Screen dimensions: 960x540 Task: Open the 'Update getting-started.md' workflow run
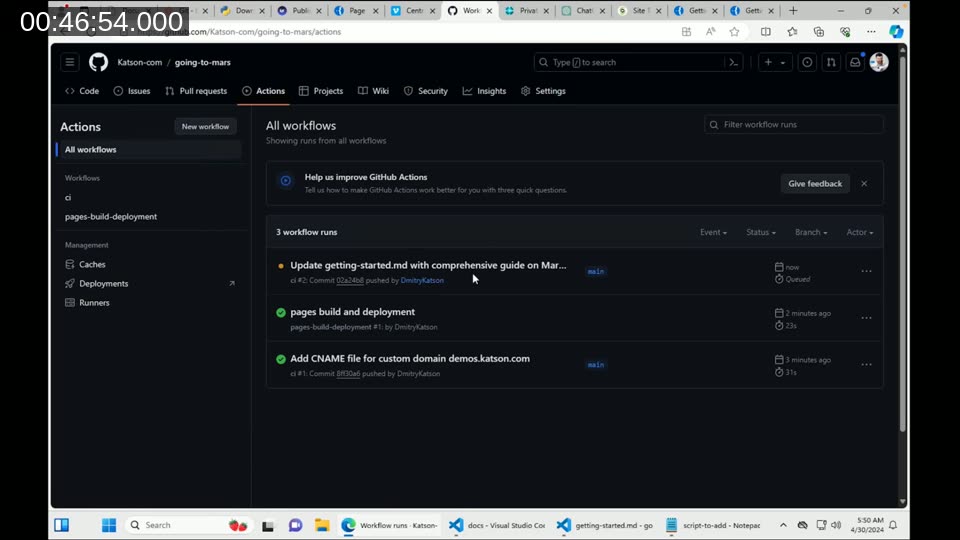pos(428,265)
